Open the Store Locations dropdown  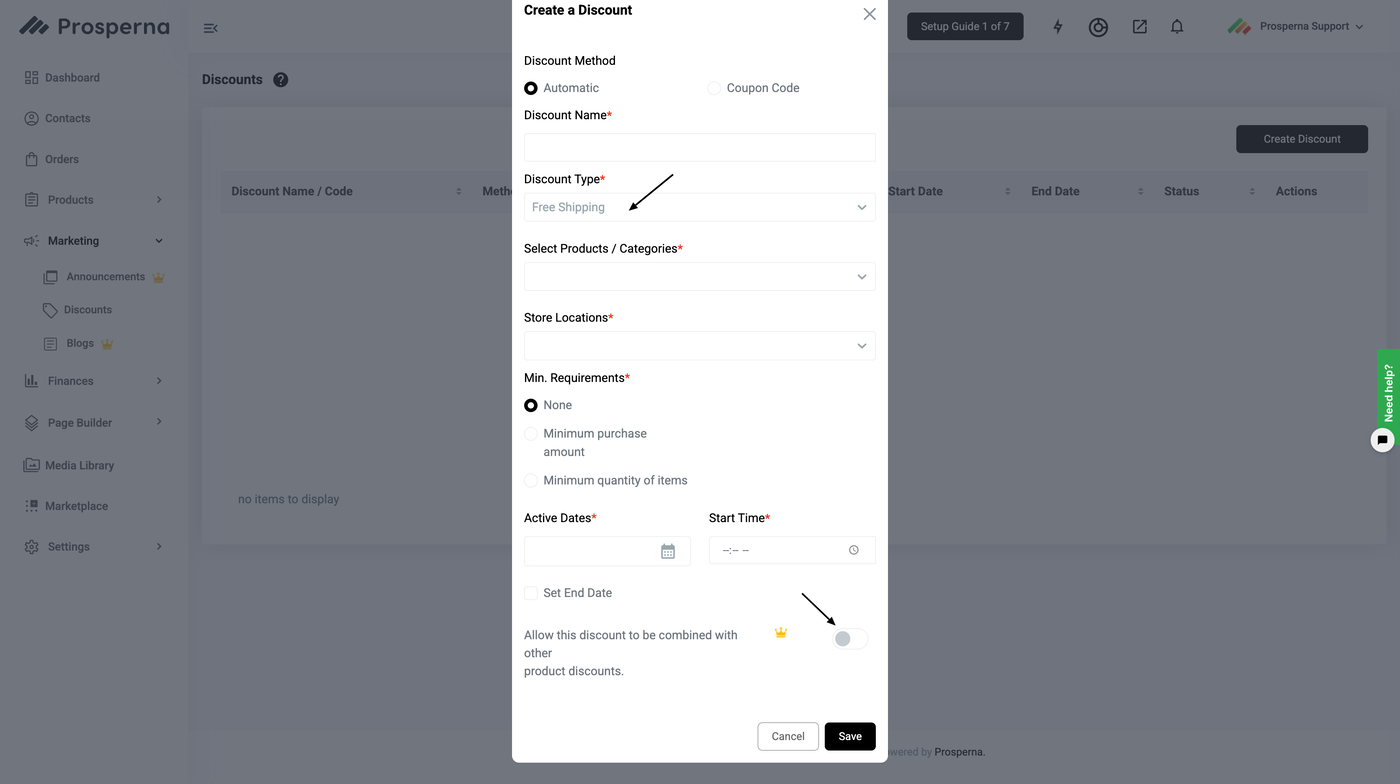click(699, 346)
